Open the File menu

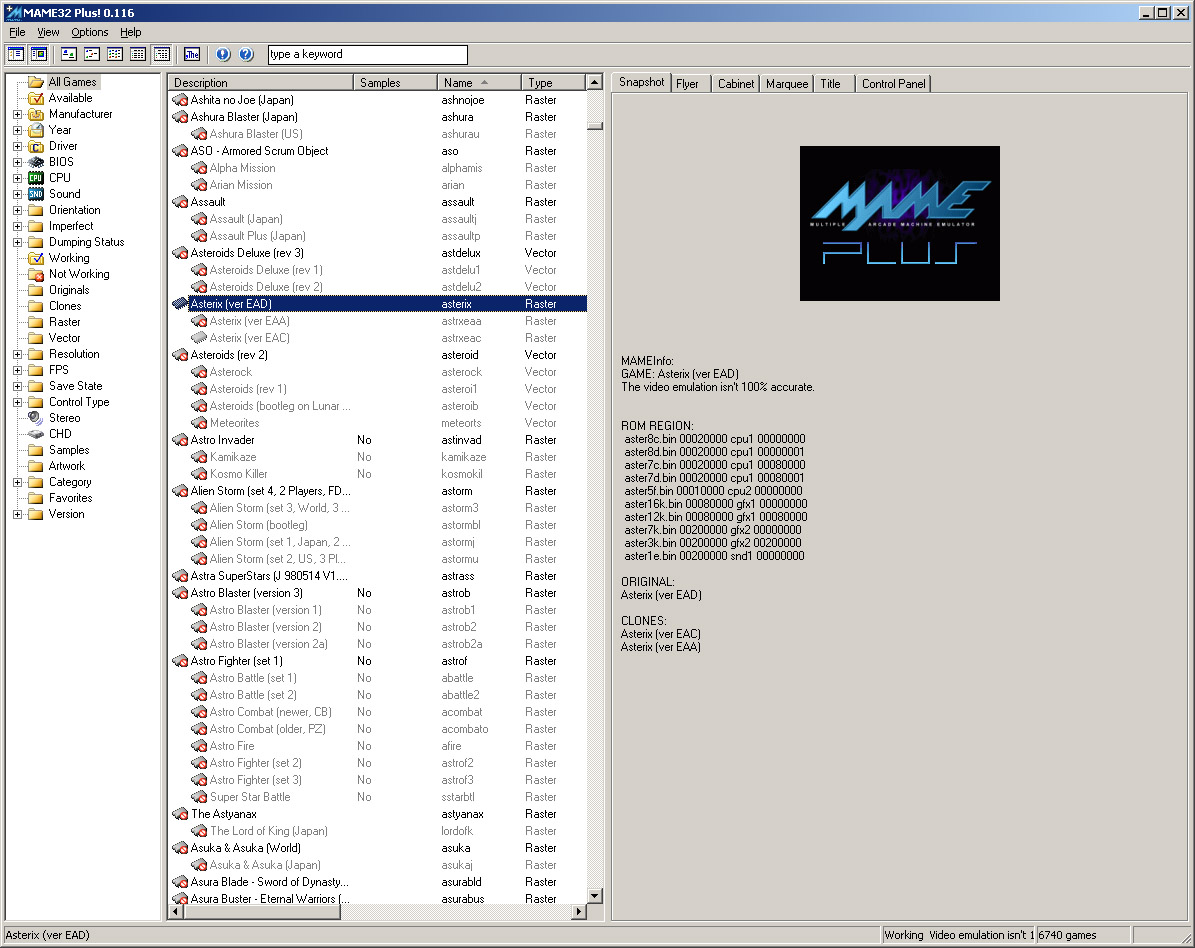(x=17, y=32)
